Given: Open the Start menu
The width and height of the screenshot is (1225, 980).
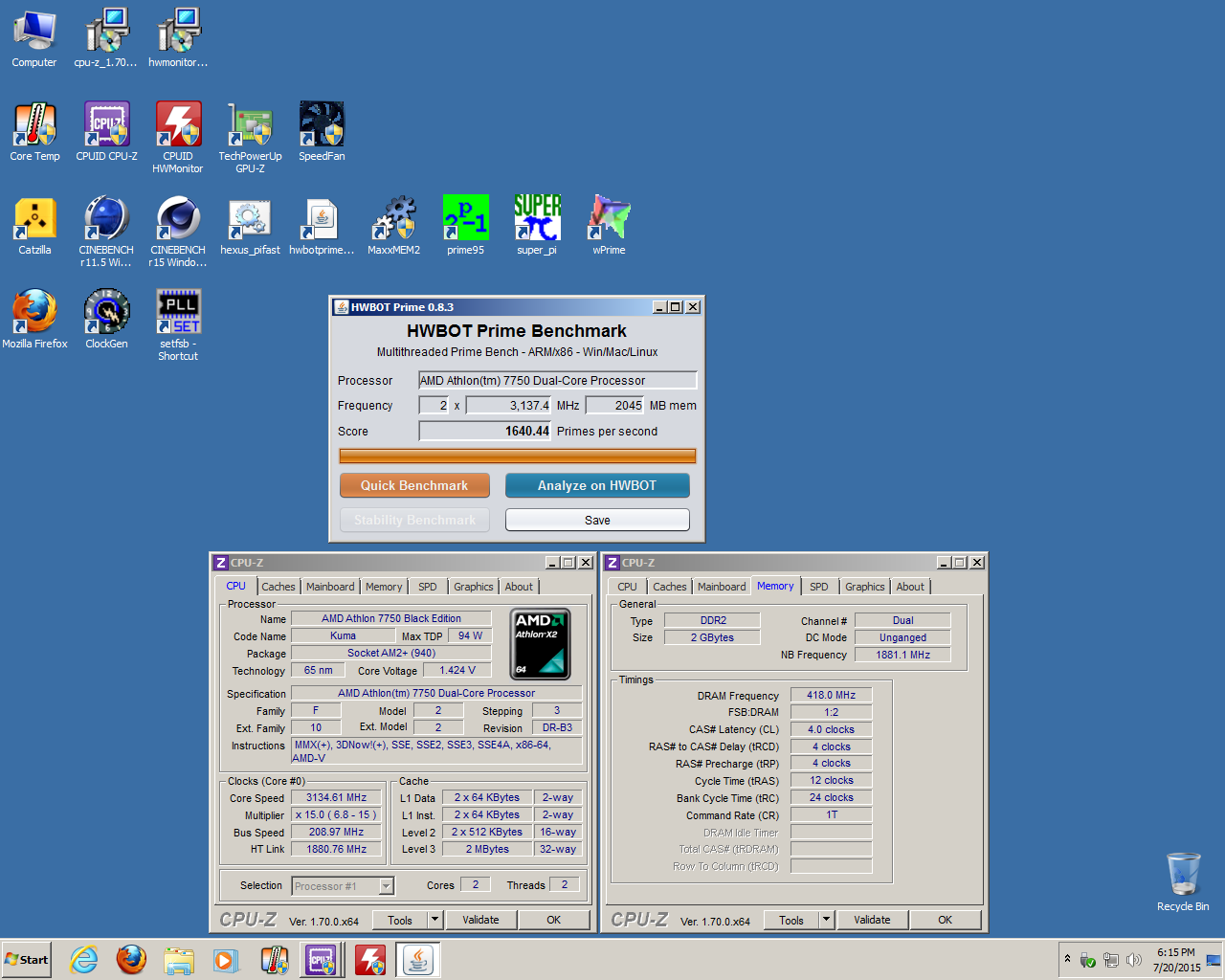Looking at the screenshot, I should click(x=27, y=959).
